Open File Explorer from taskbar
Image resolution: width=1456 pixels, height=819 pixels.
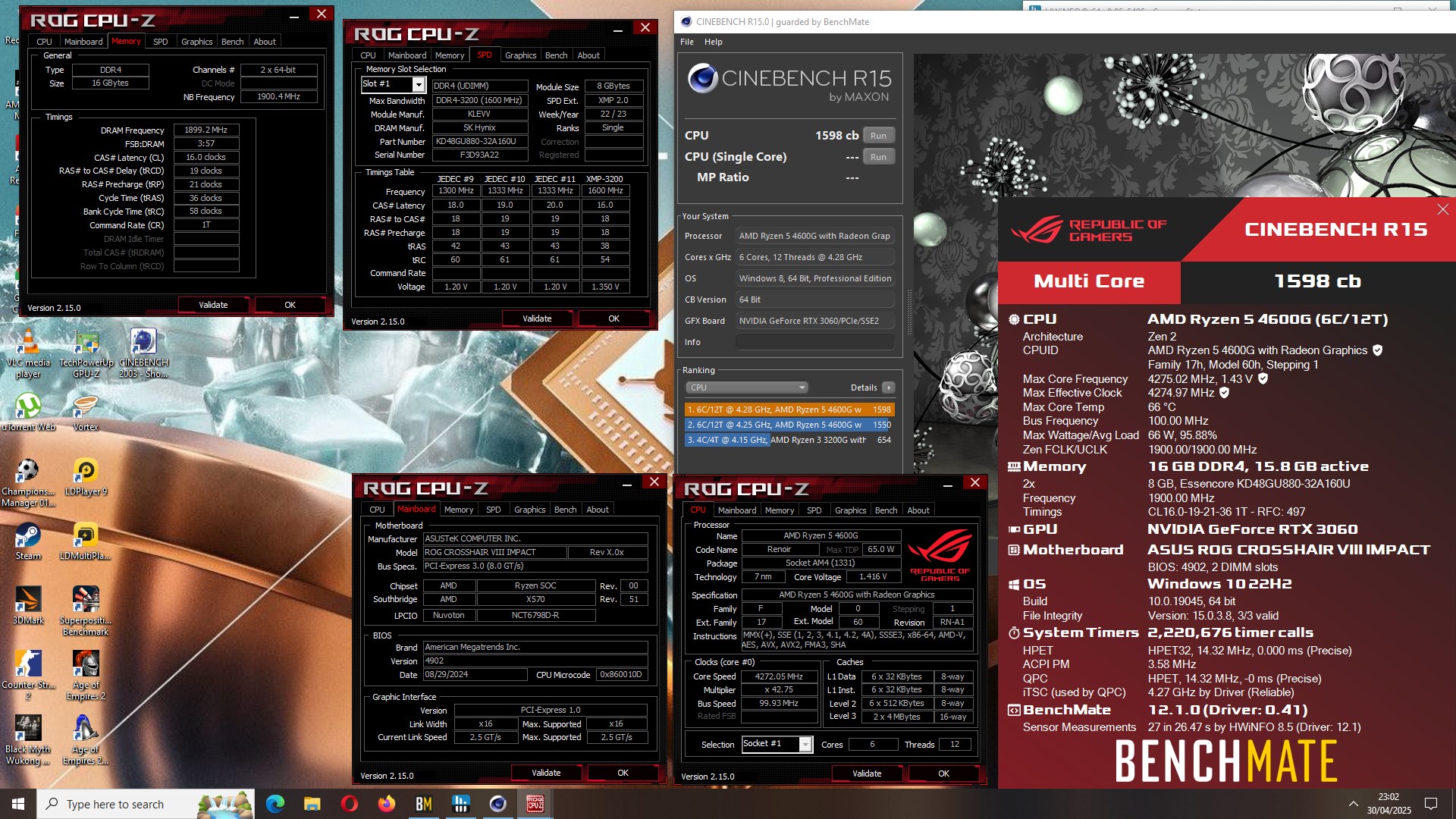(312, 804)
